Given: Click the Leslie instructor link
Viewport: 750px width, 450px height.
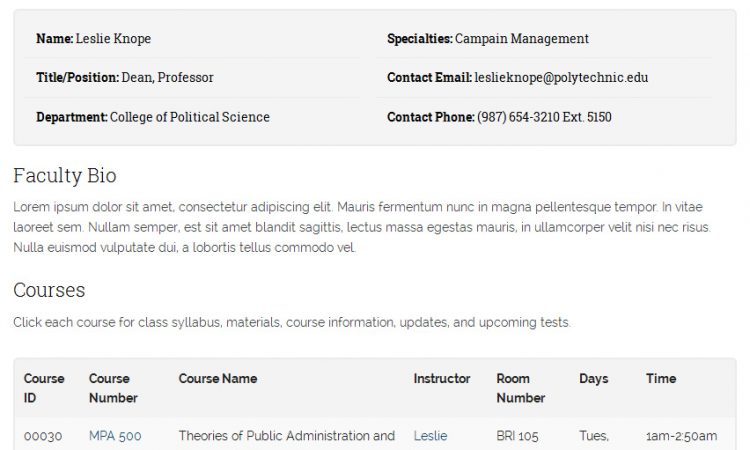Looking at the screenshot, I should coord(430,436).
